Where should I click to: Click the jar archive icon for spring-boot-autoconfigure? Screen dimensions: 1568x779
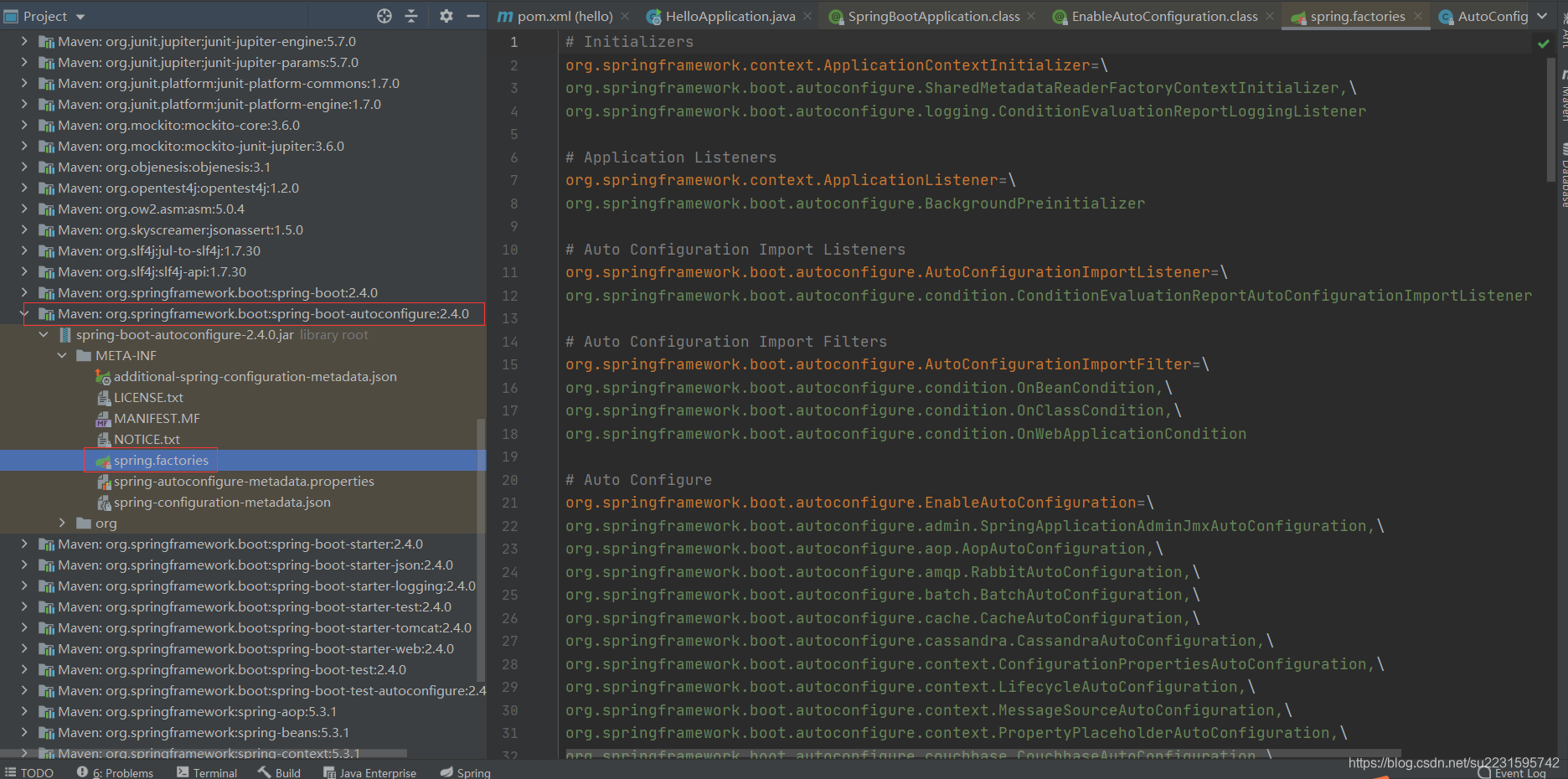[64, 334]
